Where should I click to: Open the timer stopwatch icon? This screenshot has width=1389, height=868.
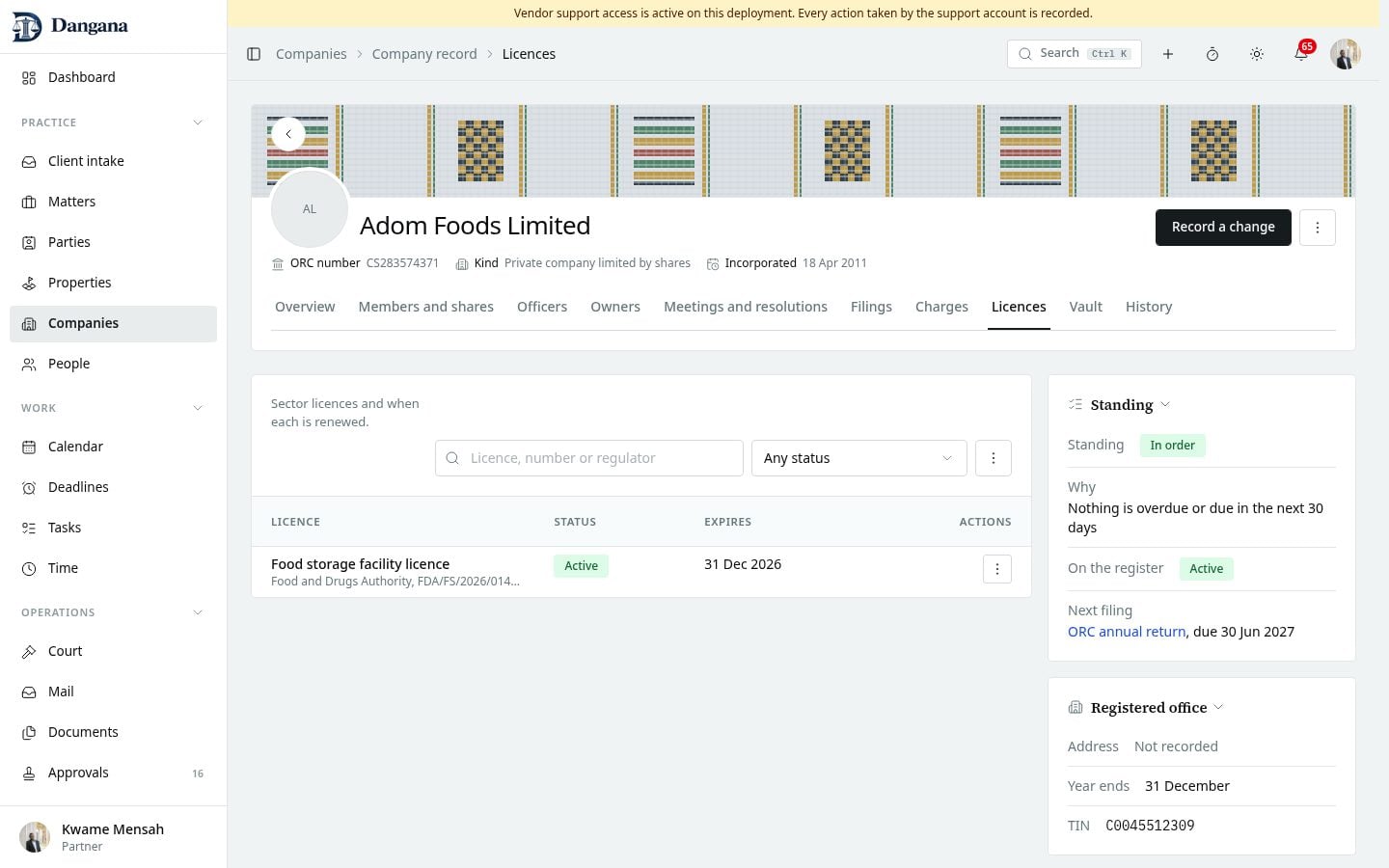[x=1212, y=54]
